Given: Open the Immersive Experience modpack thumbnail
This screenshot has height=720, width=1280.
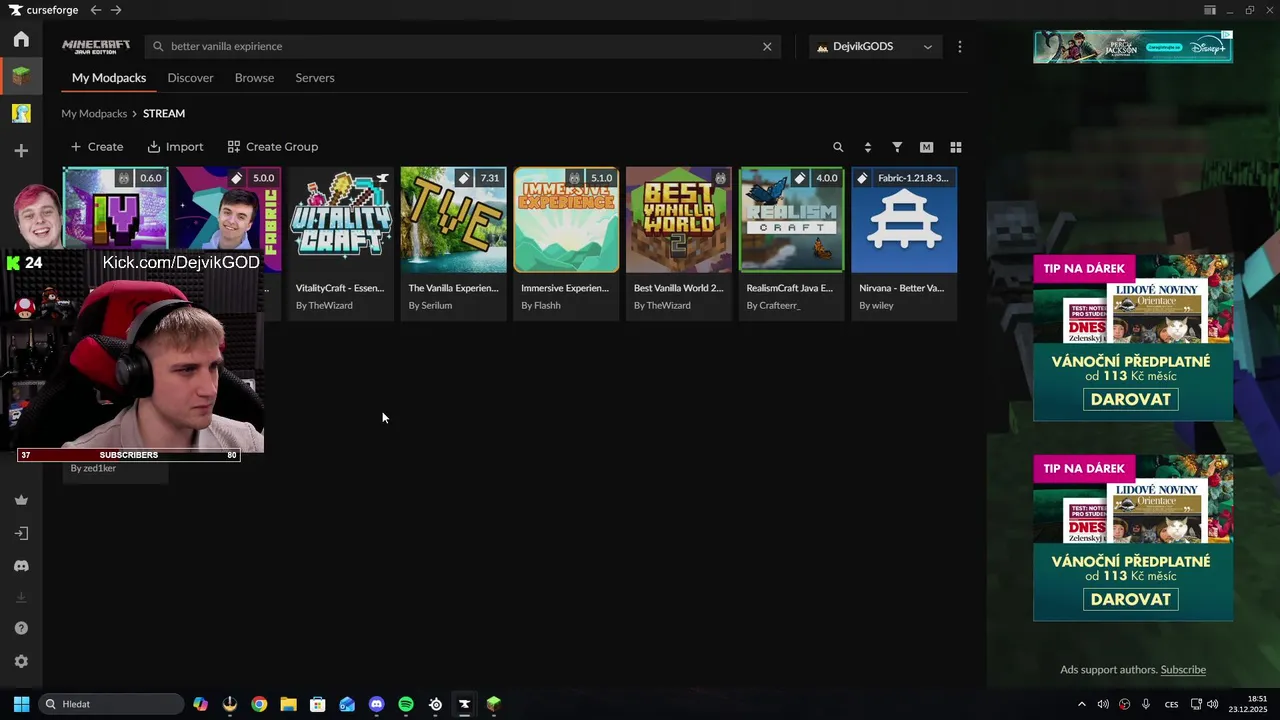Looking at the screenshot, I should click(566, 219).
